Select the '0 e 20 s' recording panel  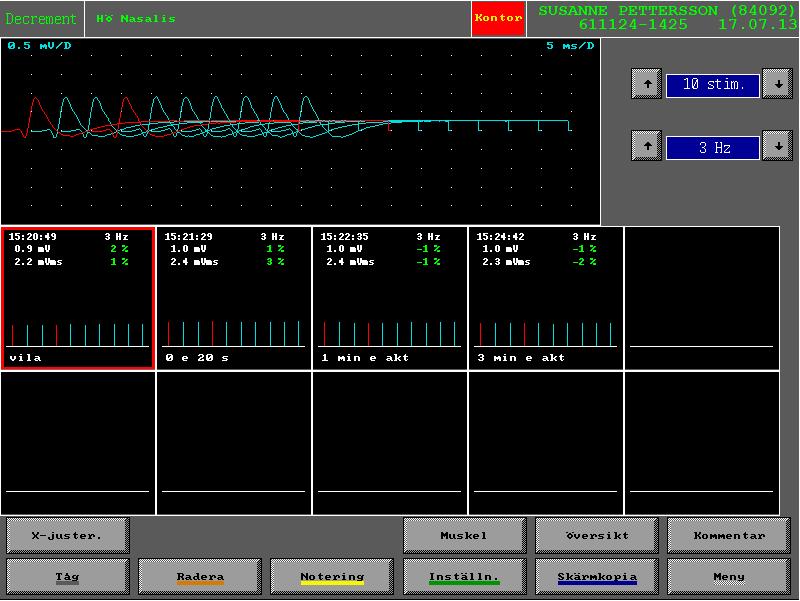234,298
